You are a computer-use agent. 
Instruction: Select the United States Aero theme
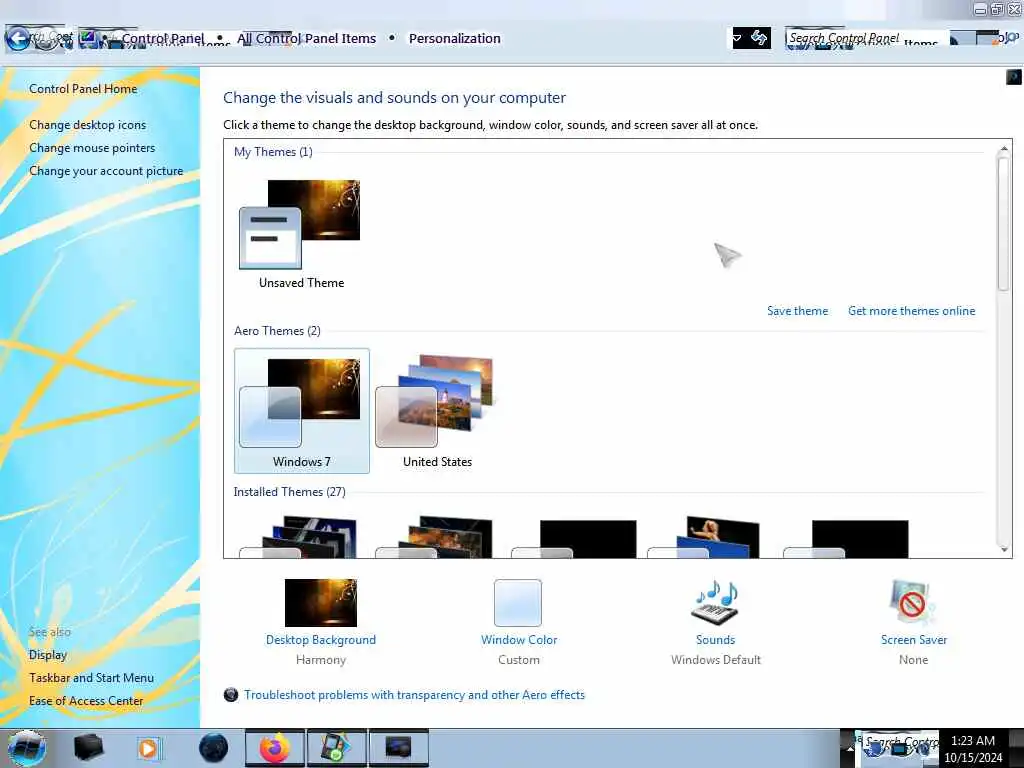tap(437, 411)
